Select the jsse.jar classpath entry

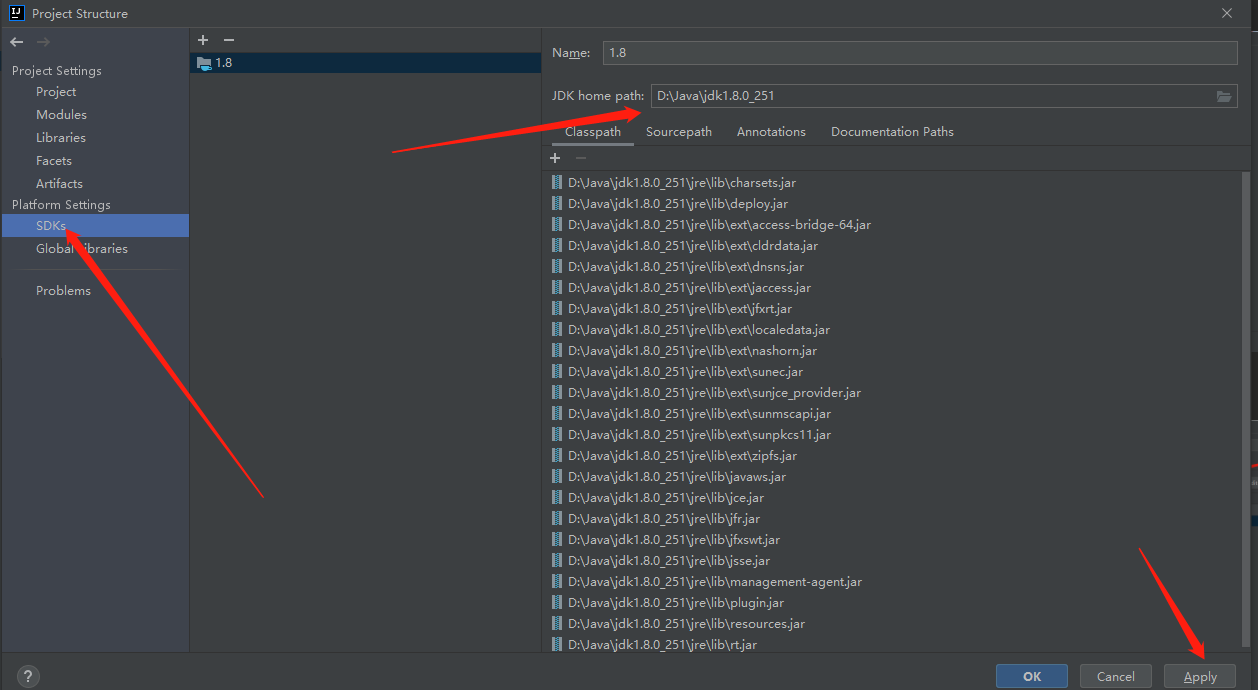pyautogui.click(x=669, y=561)
